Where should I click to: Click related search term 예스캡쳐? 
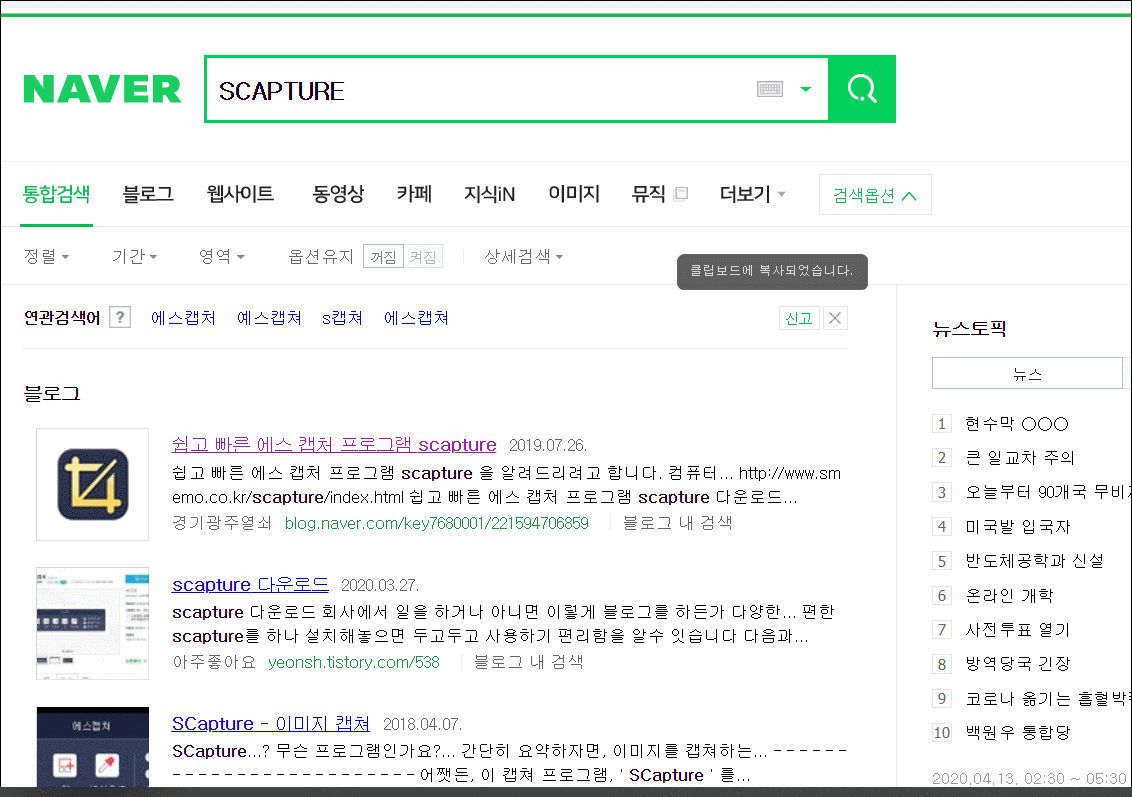(269, 318)
